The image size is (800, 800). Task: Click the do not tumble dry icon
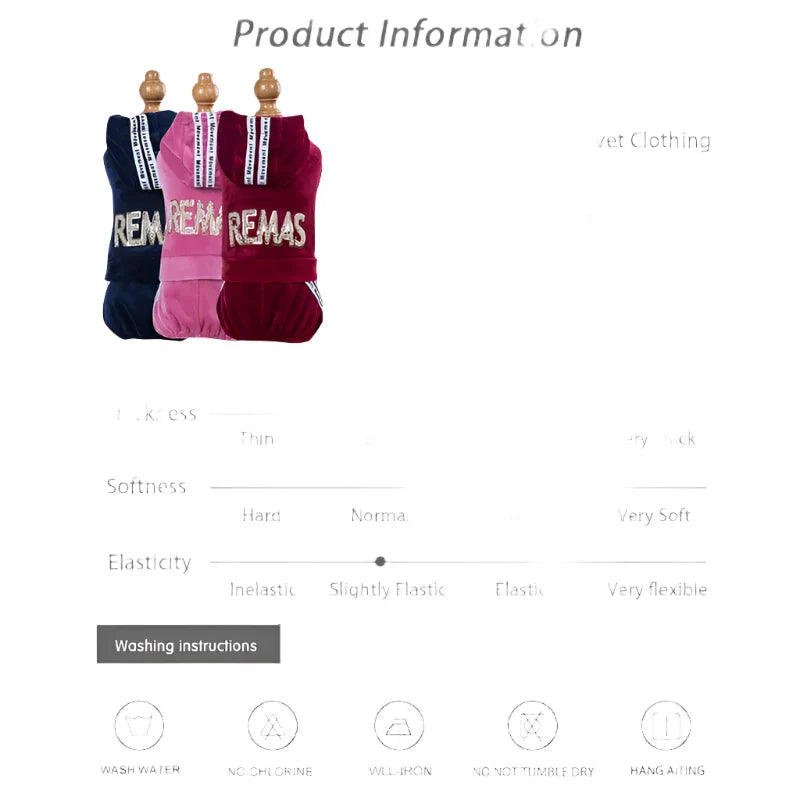point(532,725)
